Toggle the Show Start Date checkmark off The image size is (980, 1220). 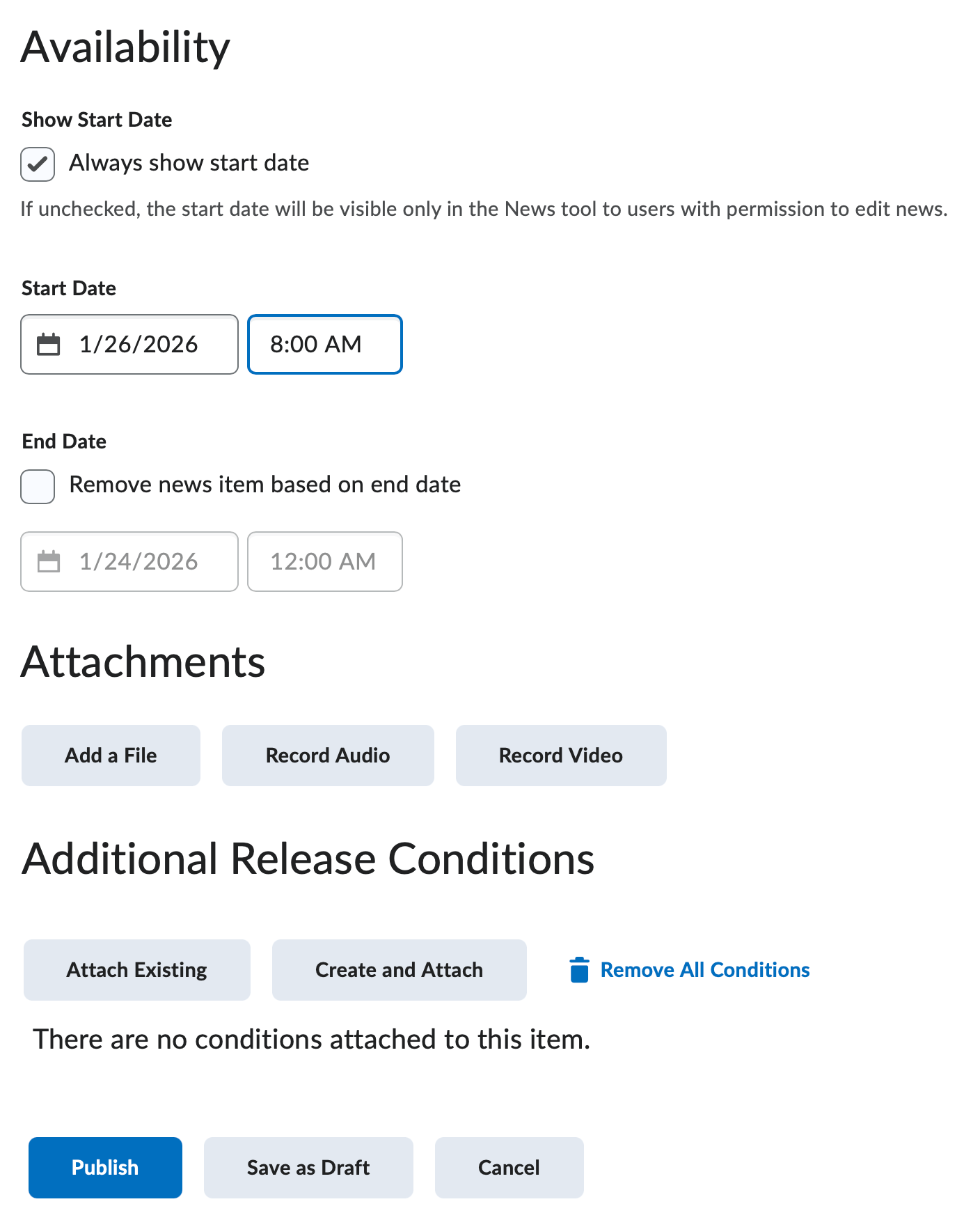point(37,164)
